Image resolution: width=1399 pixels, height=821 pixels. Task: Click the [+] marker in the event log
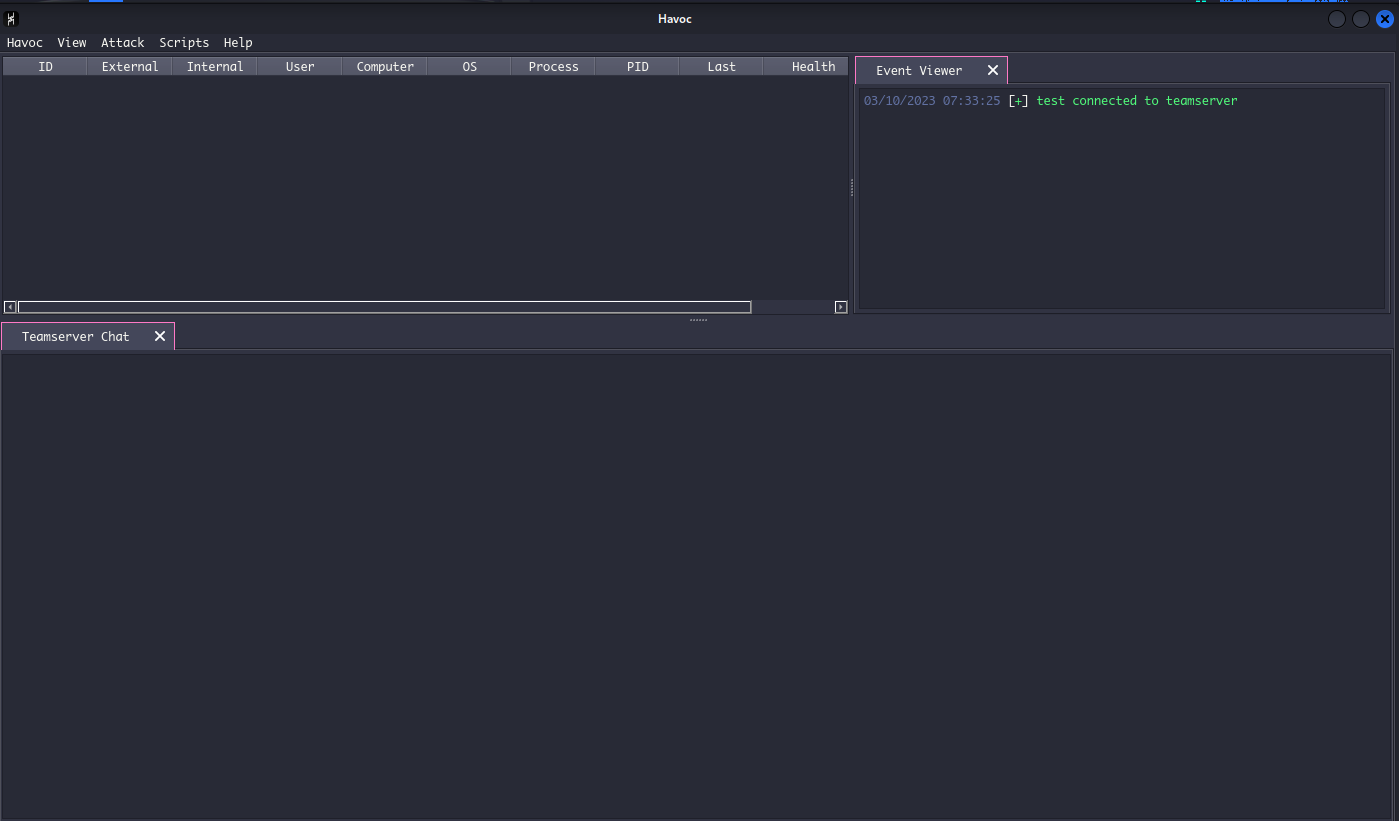click(x=1018, y=101)
